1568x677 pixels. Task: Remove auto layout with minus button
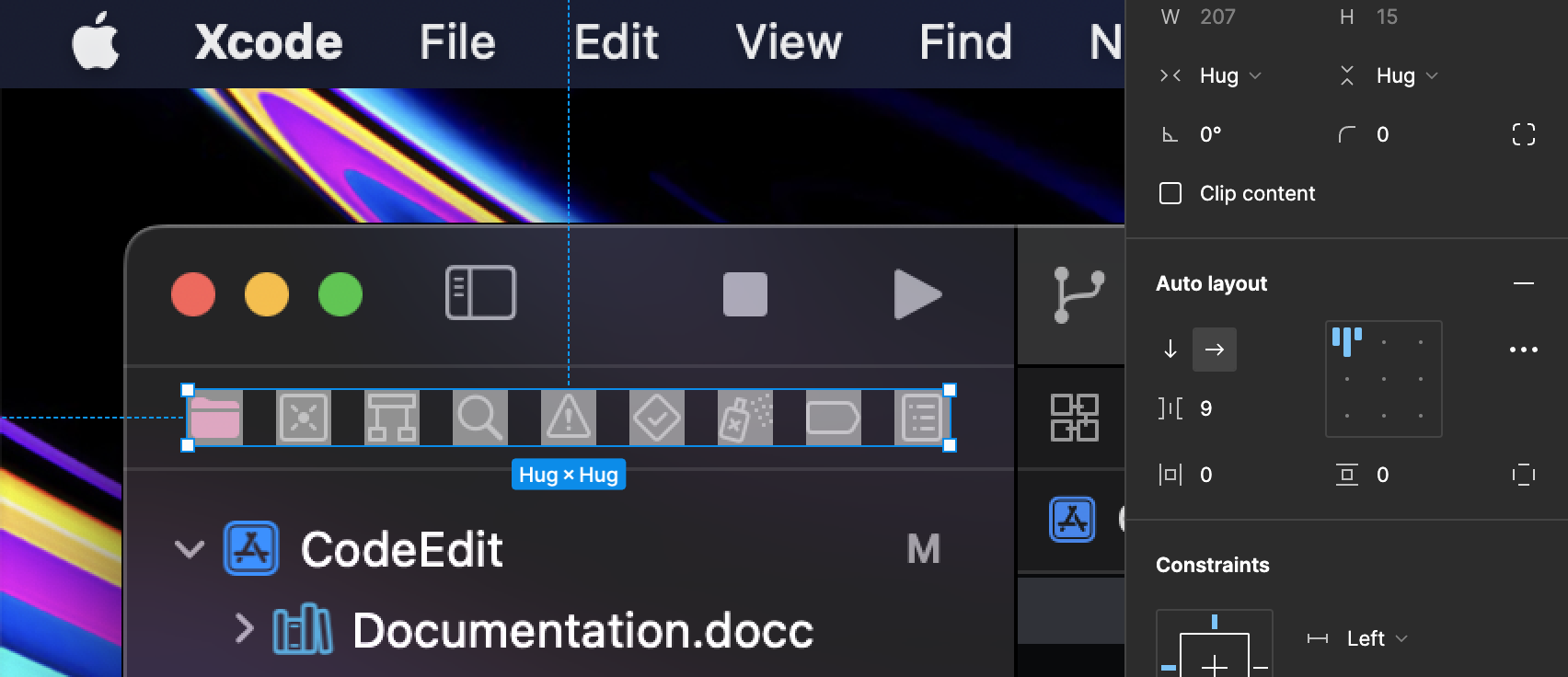(x=1524, y=283)
